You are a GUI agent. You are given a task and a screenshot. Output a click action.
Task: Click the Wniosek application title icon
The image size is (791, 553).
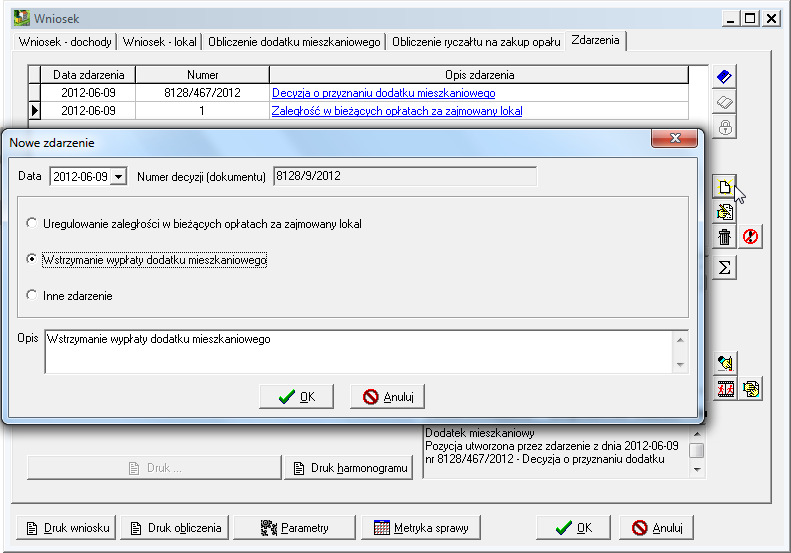pyautogui.click(x=22, y=18)
